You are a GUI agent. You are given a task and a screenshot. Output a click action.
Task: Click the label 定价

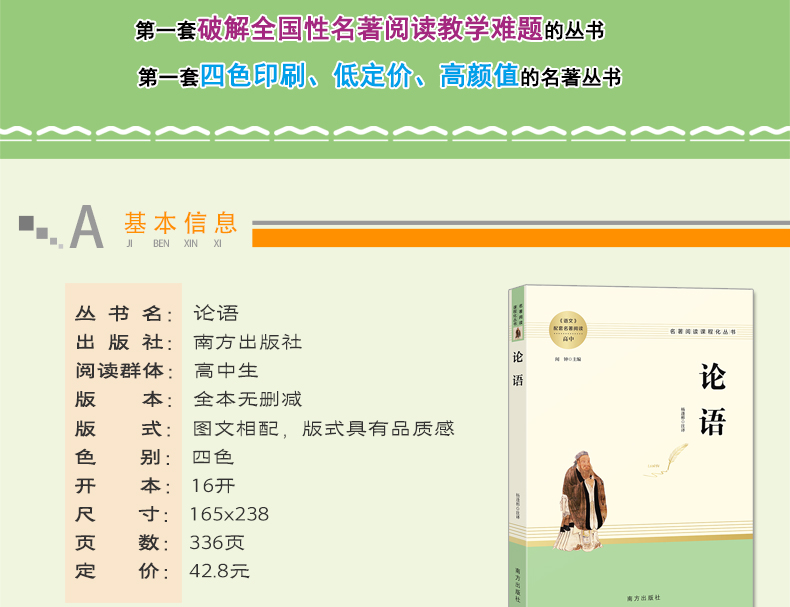[x=123, y=571]
